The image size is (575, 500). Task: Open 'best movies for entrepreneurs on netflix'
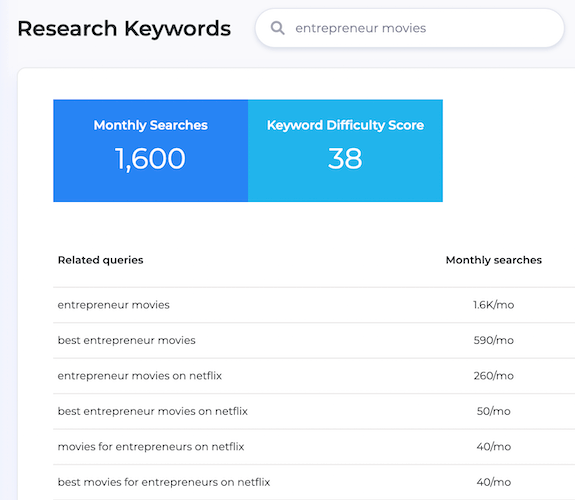(x=164, y=482)
